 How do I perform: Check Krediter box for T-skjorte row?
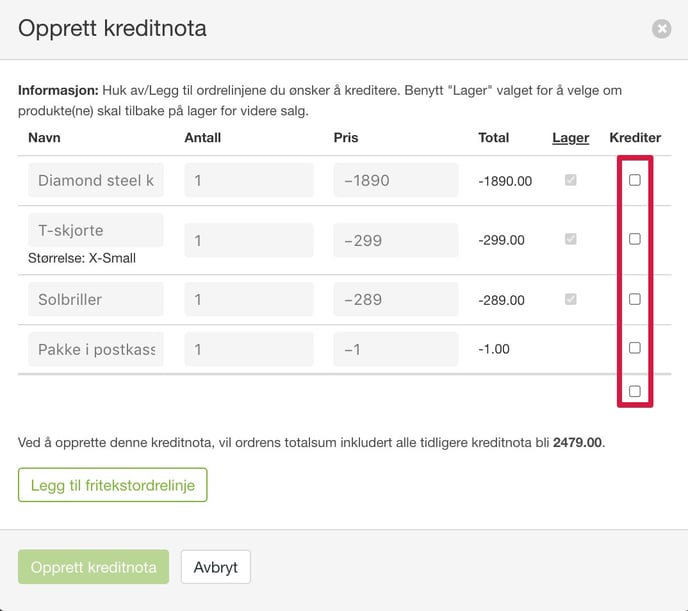(x=634, y=239)
